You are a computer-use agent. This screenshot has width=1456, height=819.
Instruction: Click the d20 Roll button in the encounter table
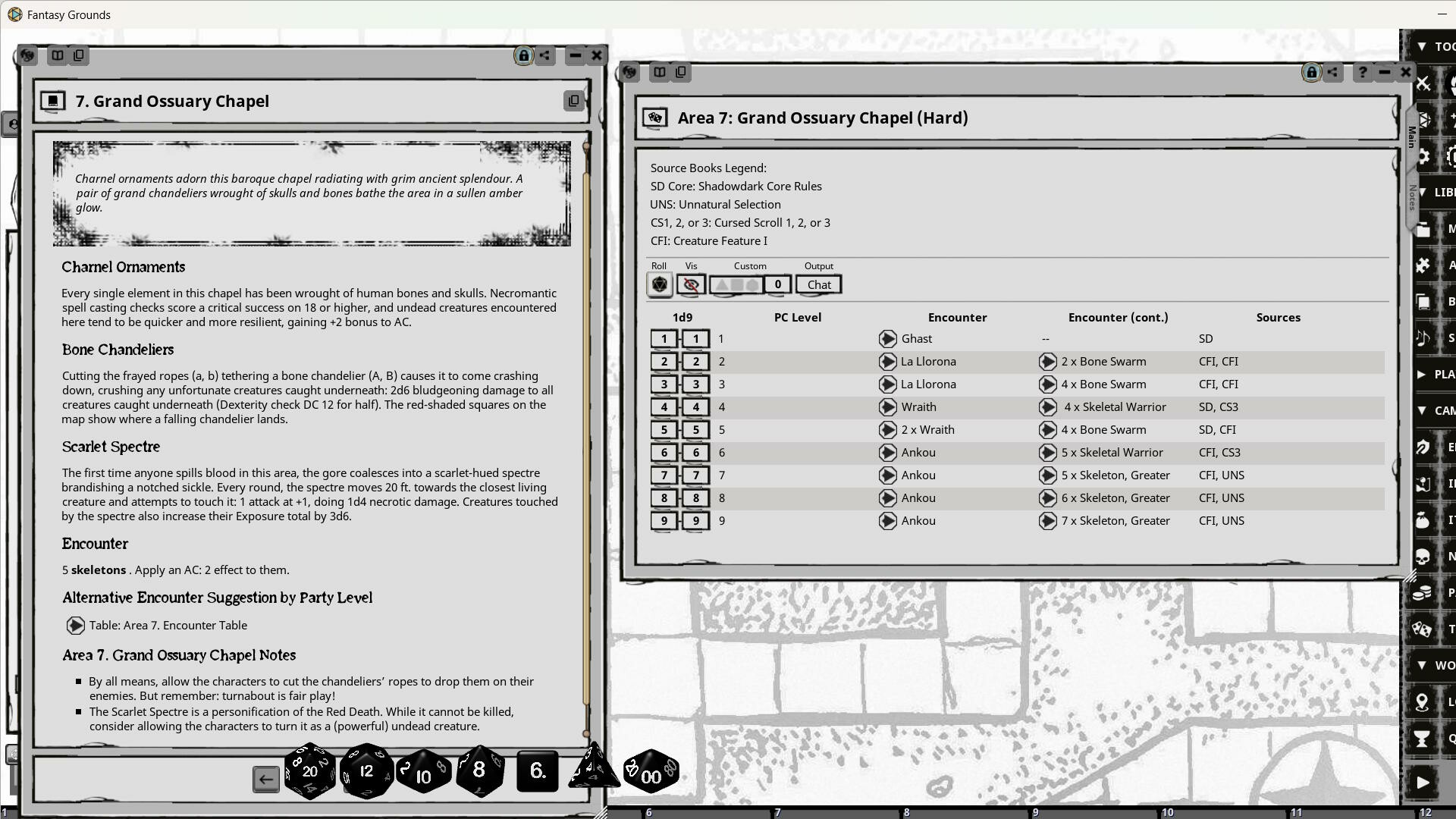[659, 284]
